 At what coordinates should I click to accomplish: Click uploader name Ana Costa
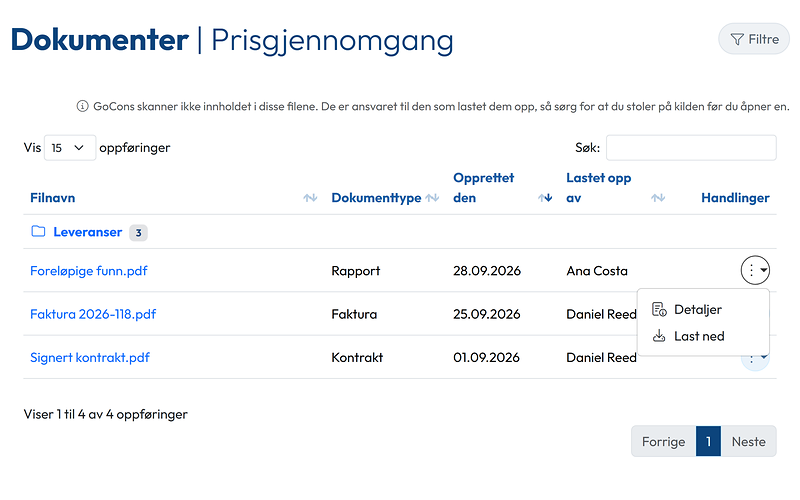[597, 270]
